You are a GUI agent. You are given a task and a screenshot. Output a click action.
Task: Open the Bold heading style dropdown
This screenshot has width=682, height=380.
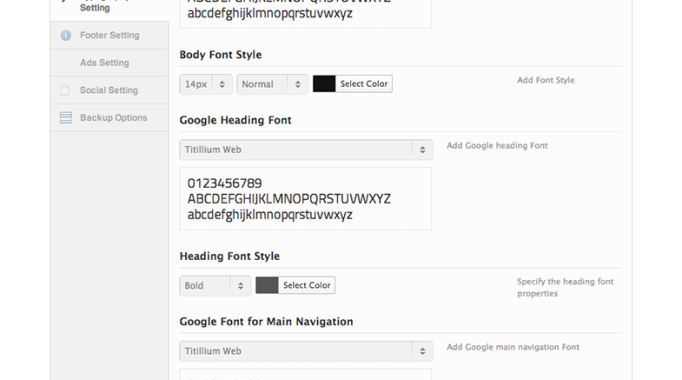click(215, 286)
